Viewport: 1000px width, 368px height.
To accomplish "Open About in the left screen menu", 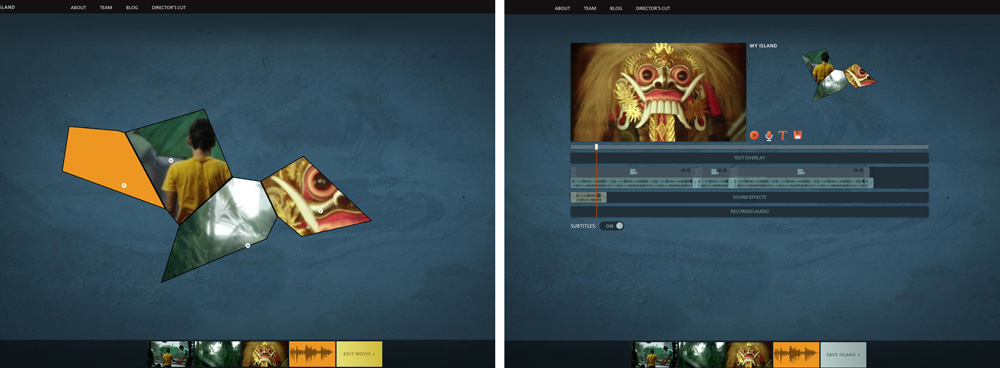I will click(78, 8).
